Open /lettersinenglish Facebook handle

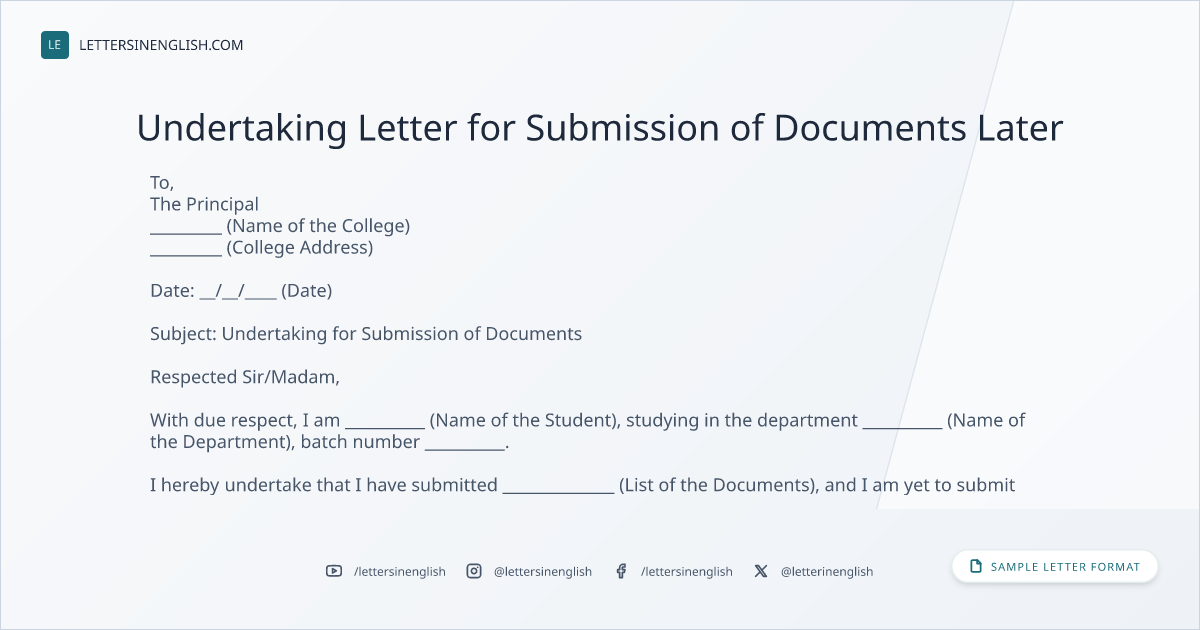[x=687, y=572]
